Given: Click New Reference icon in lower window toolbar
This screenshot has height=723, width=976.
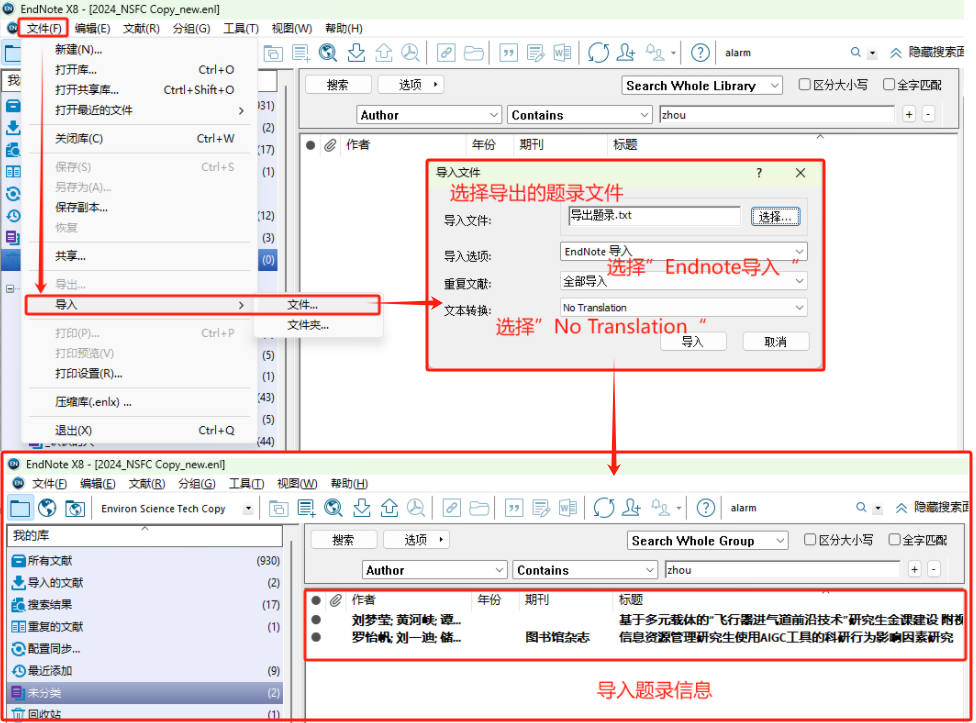Looking at the screenshot, I should tap(306, 508).
